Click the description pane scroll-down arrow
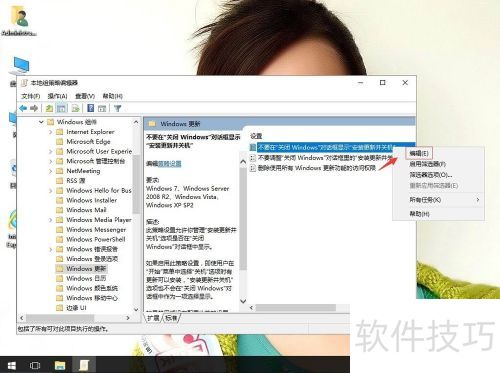500x373 pixels. (x=243, y=301)
